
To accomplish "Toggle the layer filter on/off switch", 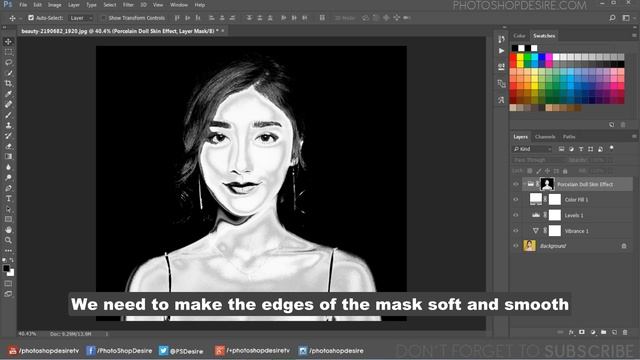I will coord(611,148).
